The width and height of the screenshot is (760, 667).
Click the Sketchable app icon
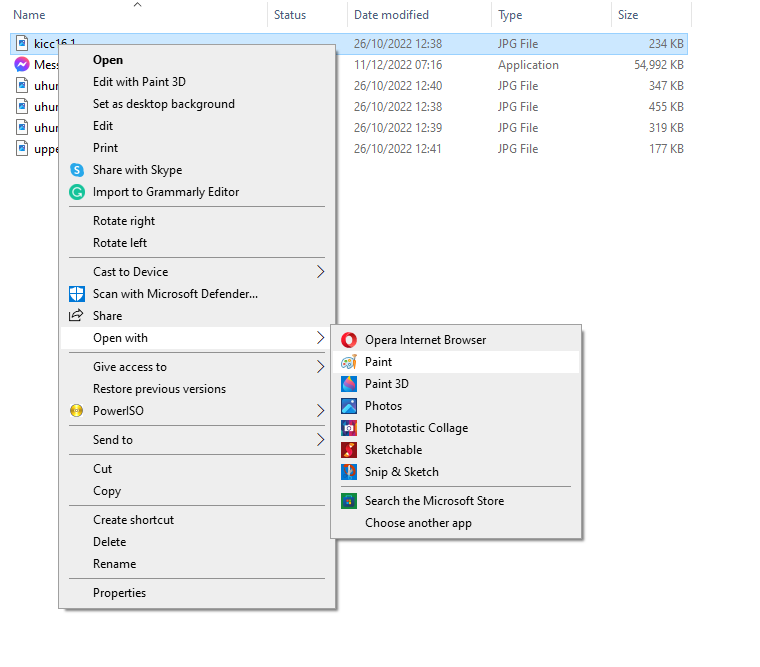click(x=349, y=450)
